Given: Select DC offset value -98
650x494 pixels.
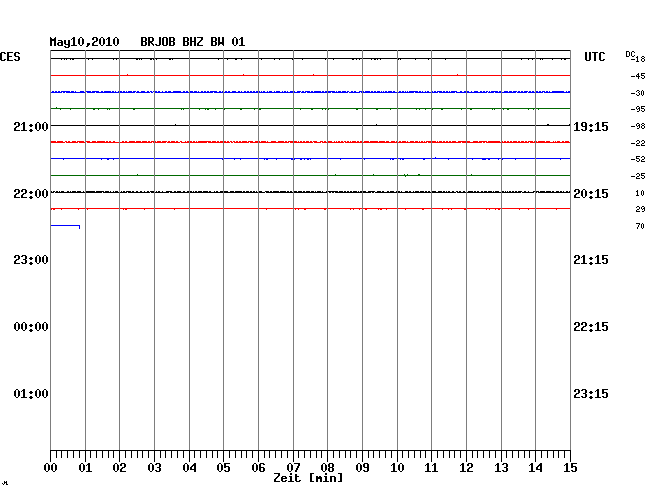Looking at the screenshot, I should [x=638, y=126].
